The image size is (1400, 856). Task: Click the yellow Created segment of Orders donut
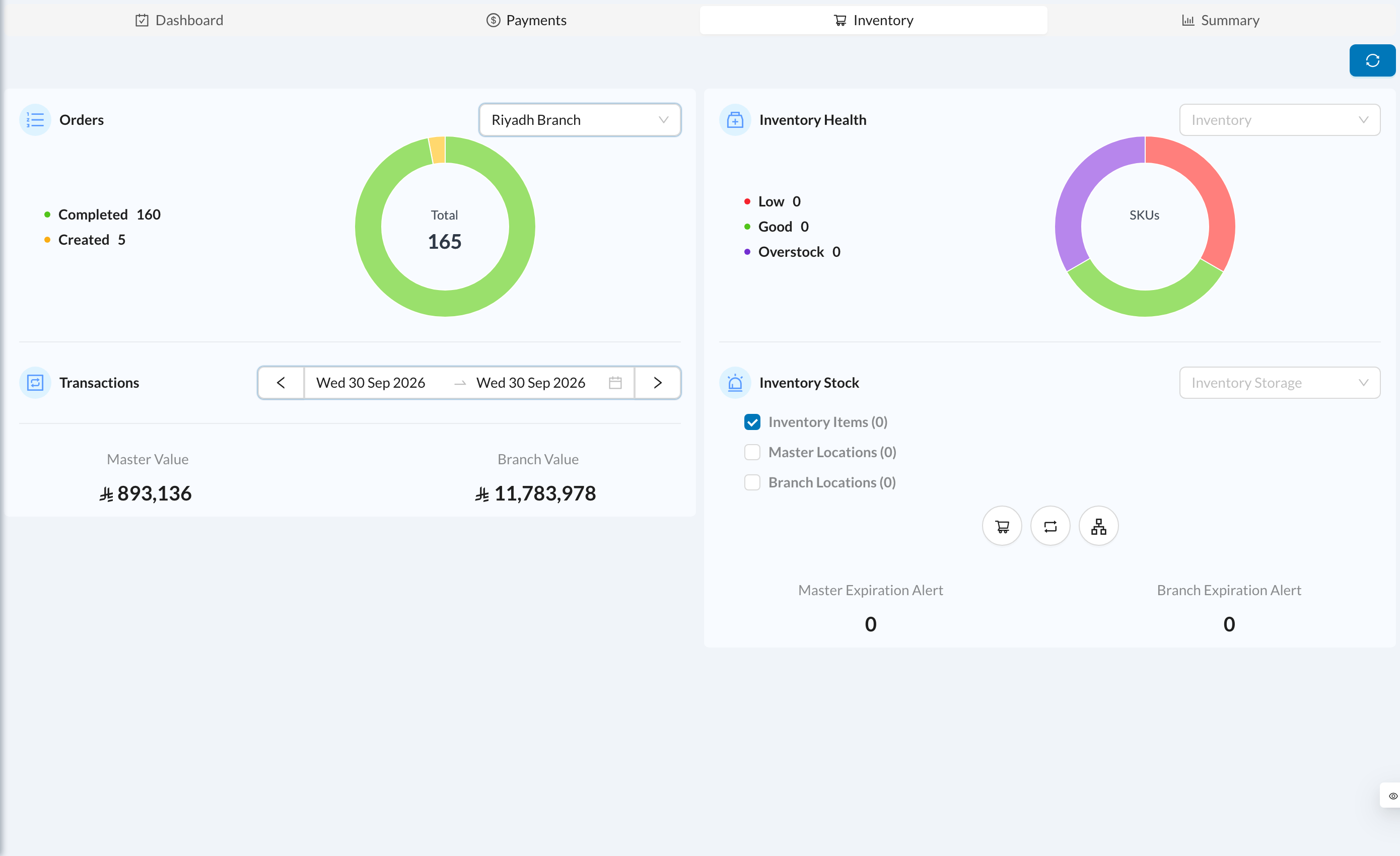point(438,150)
